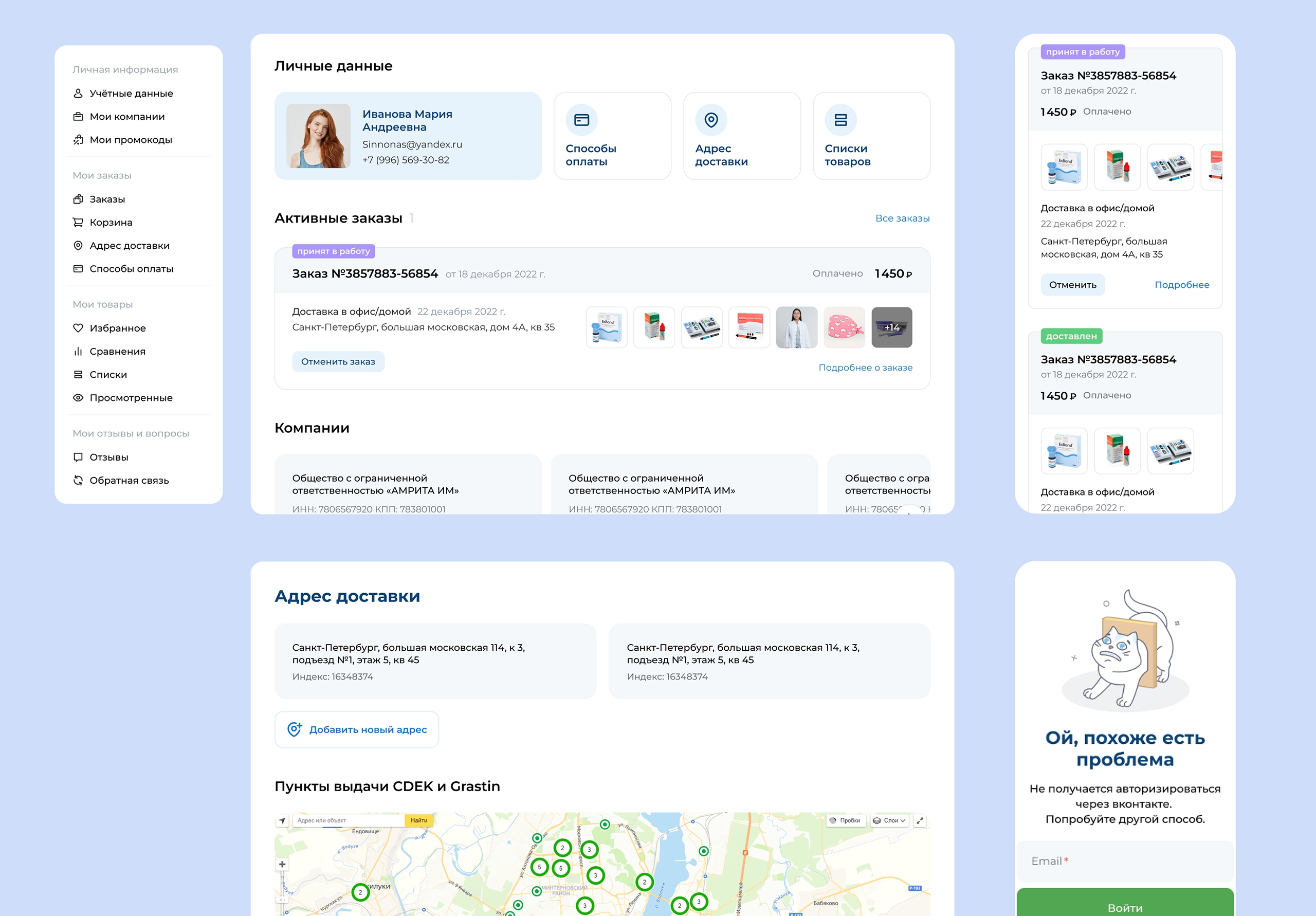This screenshot has width=1316, height=916.
Task: Click the Адрес доставки location pin card icon
Action: 711,120
